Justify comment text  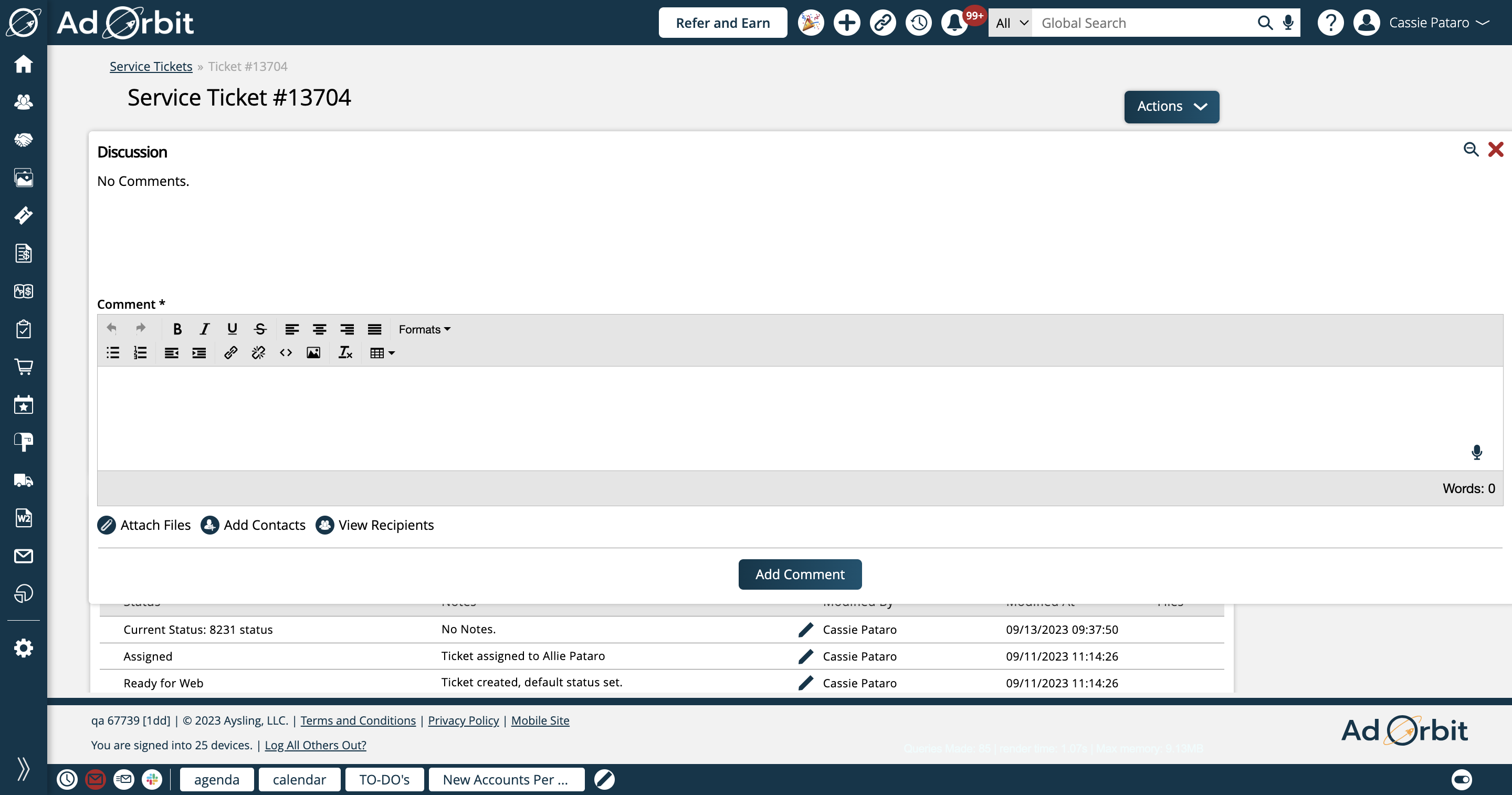click(374, 329)
